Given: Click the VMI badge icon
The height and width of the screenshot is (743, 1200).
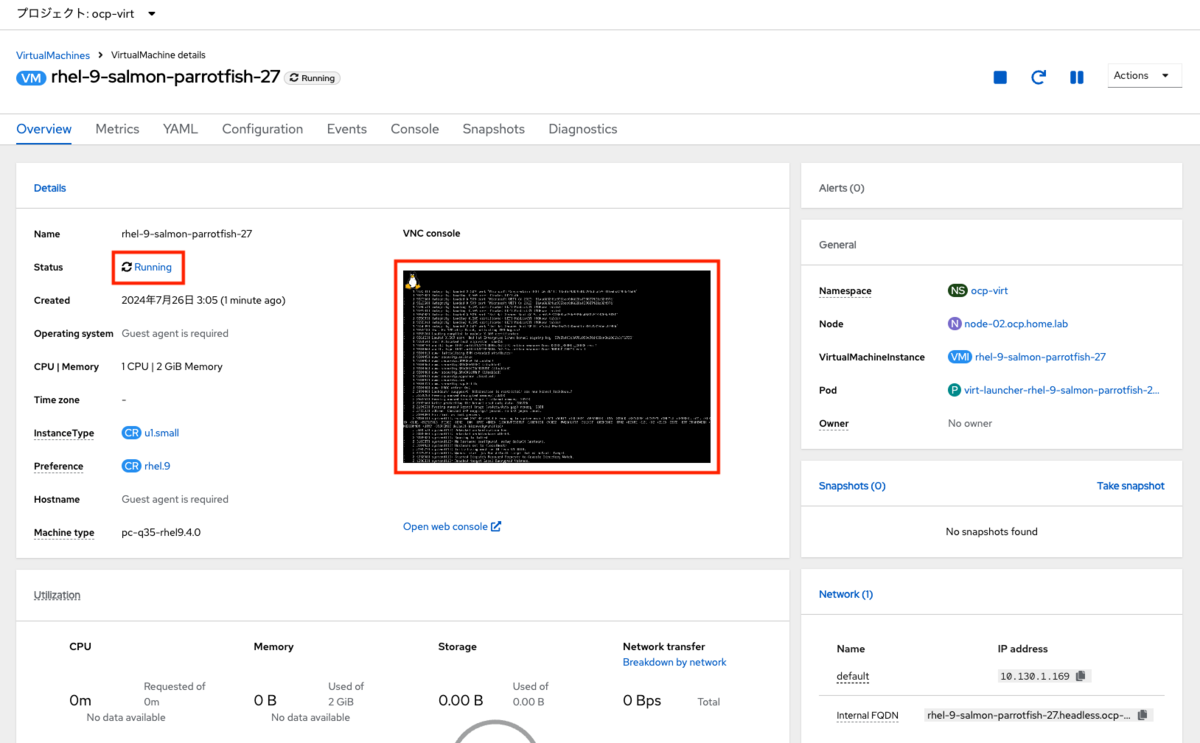Looking at the screenshot, I should click(959, 357).
